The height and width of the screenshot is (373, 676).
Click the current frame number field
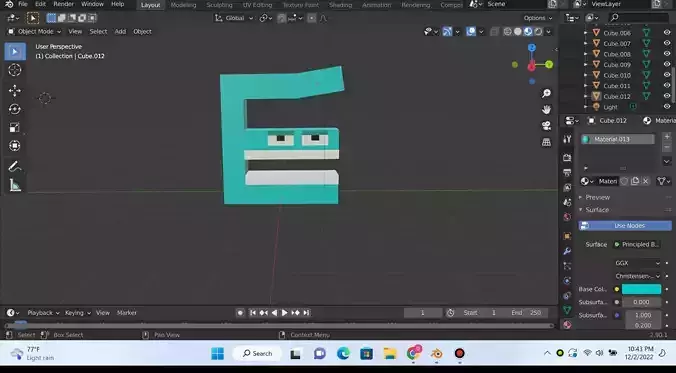[x=422, y=313]
